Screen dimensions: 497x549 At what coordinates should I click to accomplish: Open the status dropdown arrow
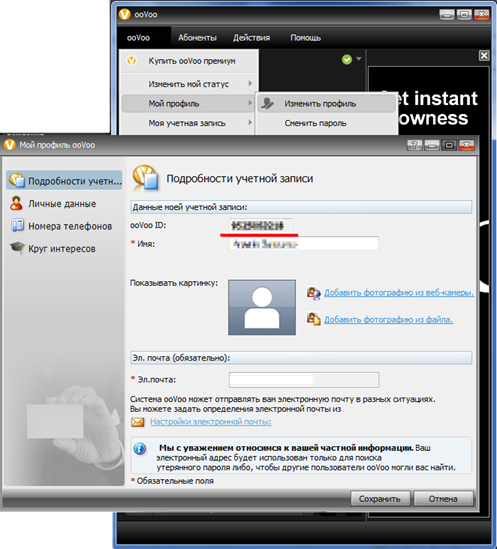(359, 59)
